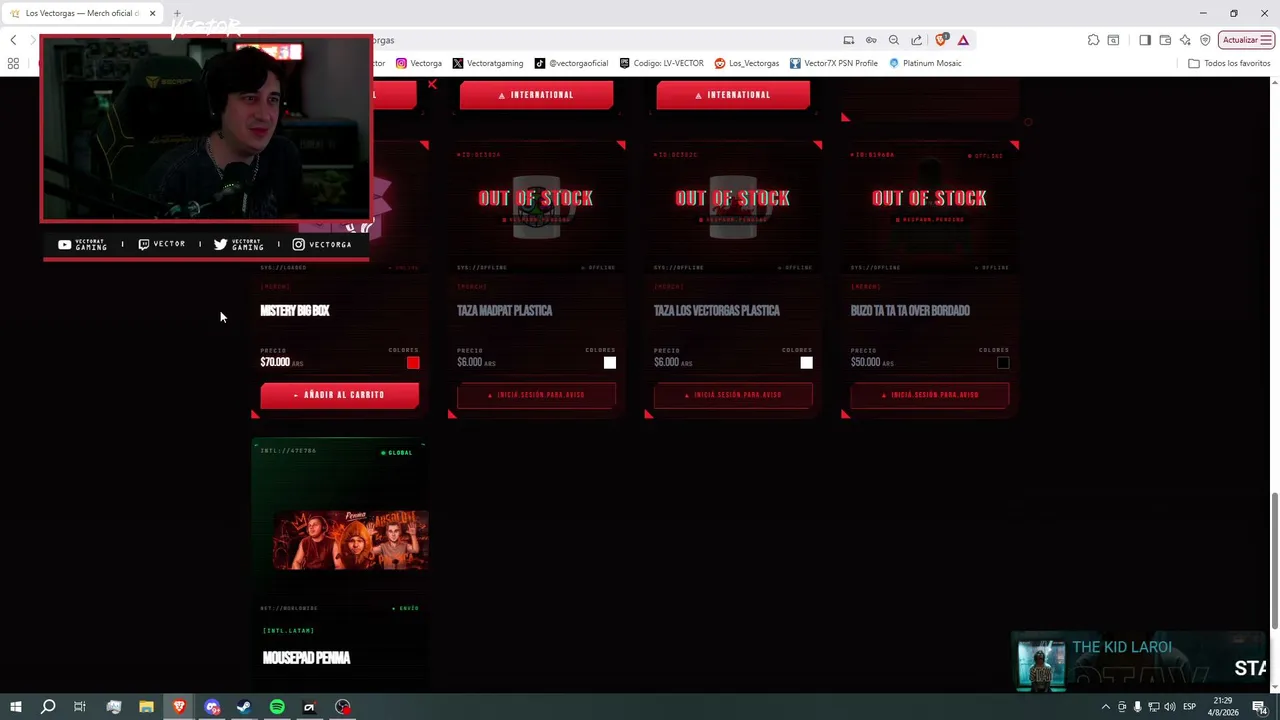Click the ESP keyboard language indicator
Viewport: 1280px width, 720px height.
click(x=1190, y=707)
